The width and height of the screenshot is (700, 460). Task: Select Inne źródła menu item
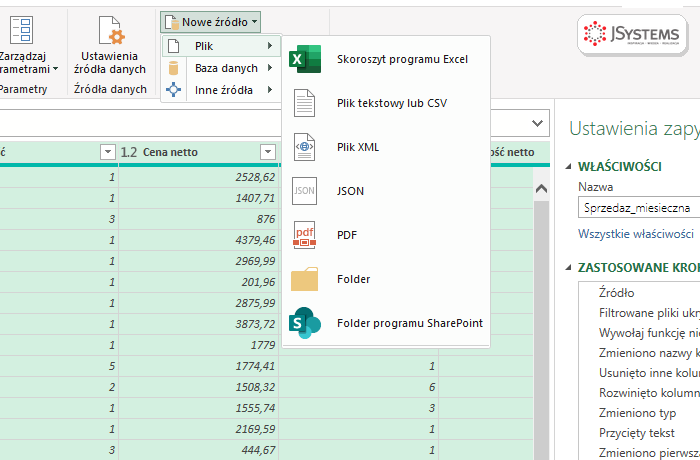click(221, 90)
